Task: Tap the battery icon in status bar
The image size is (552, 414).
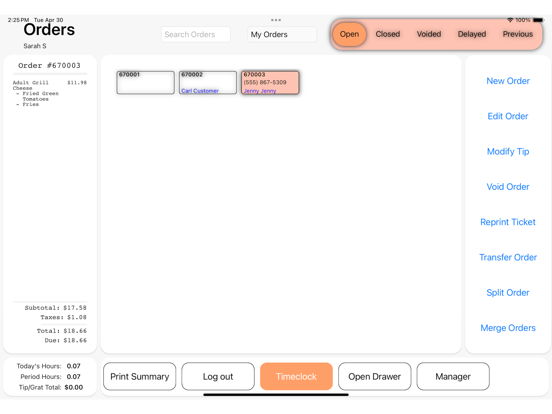Action: click(538, 20)
